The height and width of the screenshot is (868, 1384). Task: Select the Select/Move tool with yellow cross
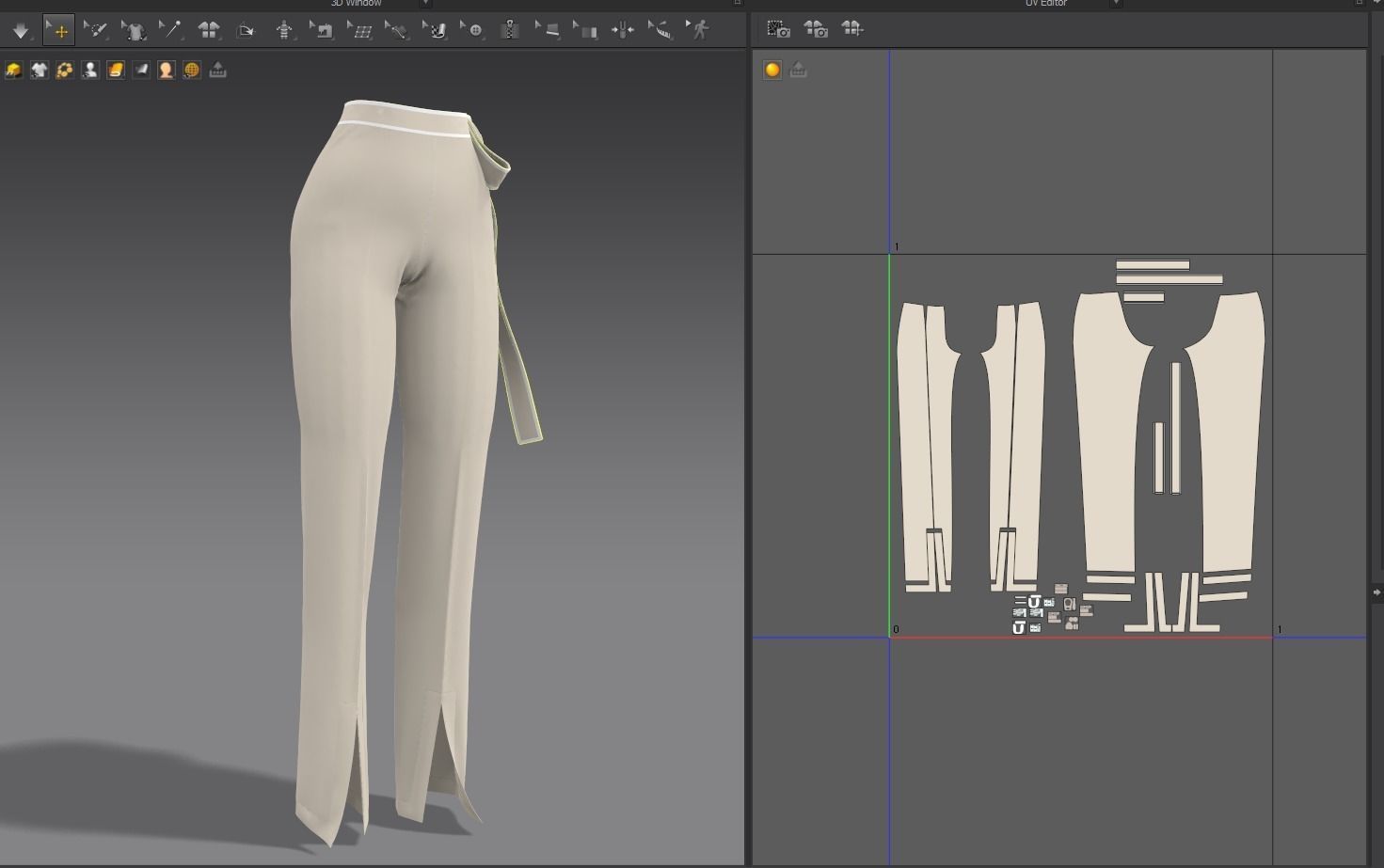[x=59, y=31]
